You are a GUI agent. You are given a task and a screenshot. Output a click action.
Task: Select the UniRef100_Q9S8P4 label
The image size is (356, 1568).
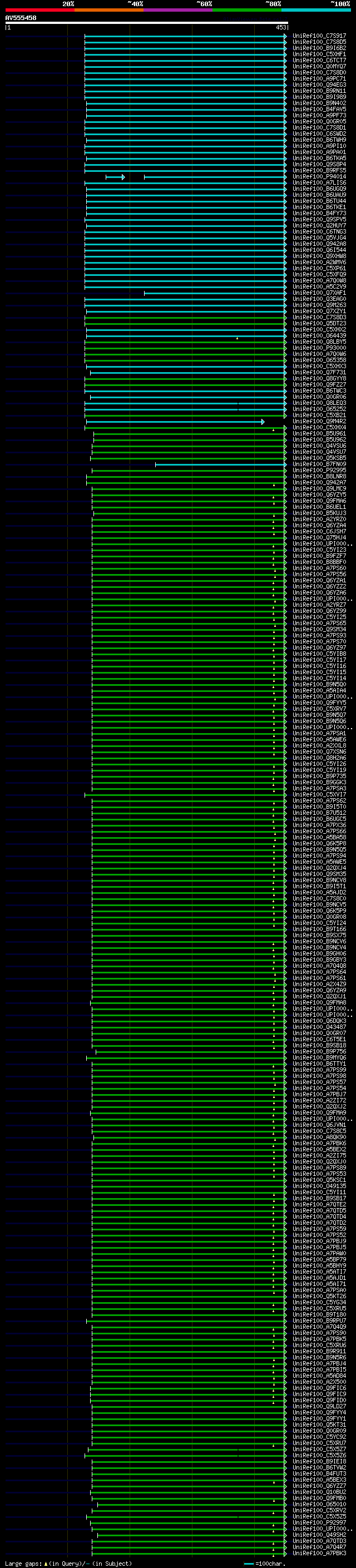(x=319, y=164)
